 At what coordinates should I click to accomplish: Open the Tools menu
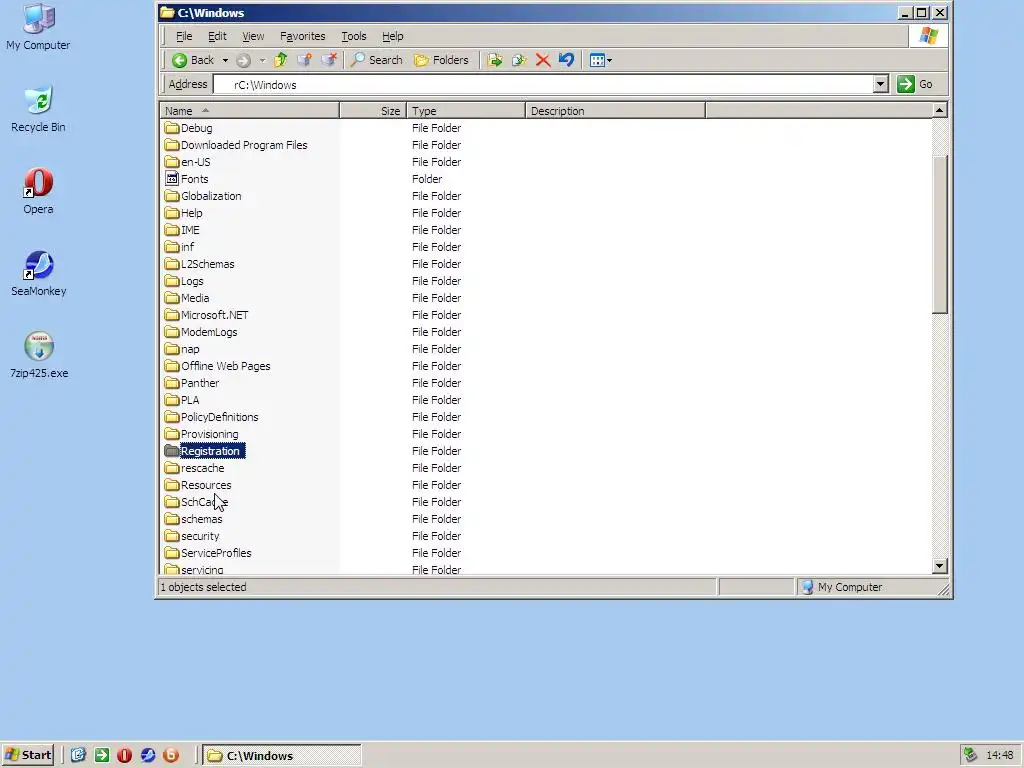pos(354,37)
